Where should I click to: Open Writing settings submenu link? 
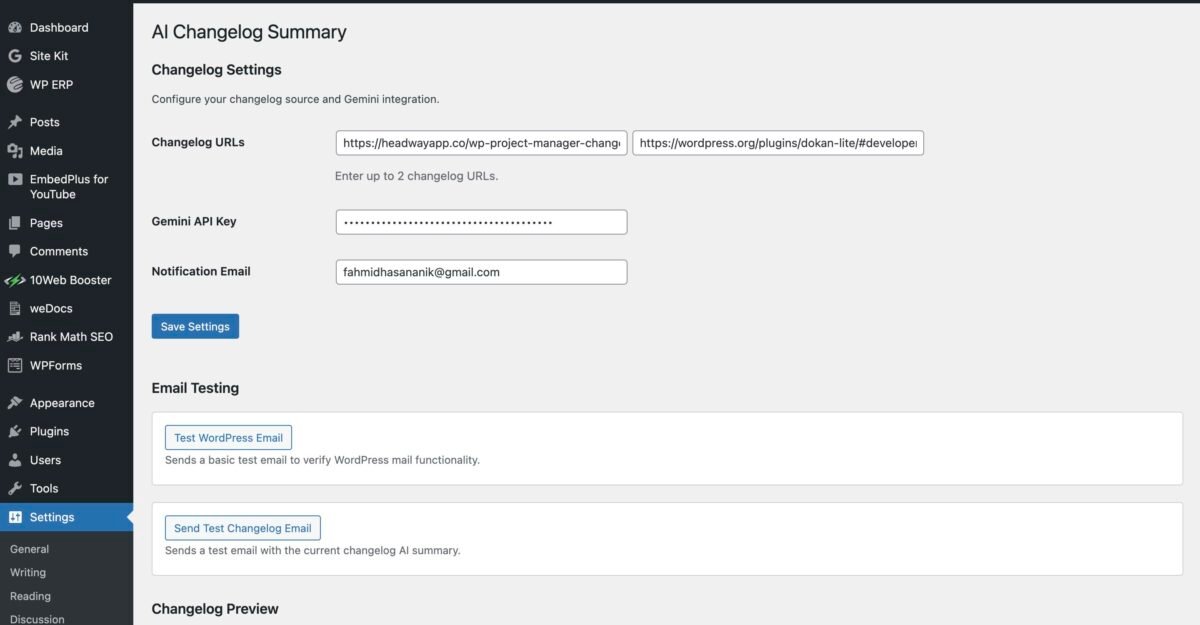pos(28,572)
